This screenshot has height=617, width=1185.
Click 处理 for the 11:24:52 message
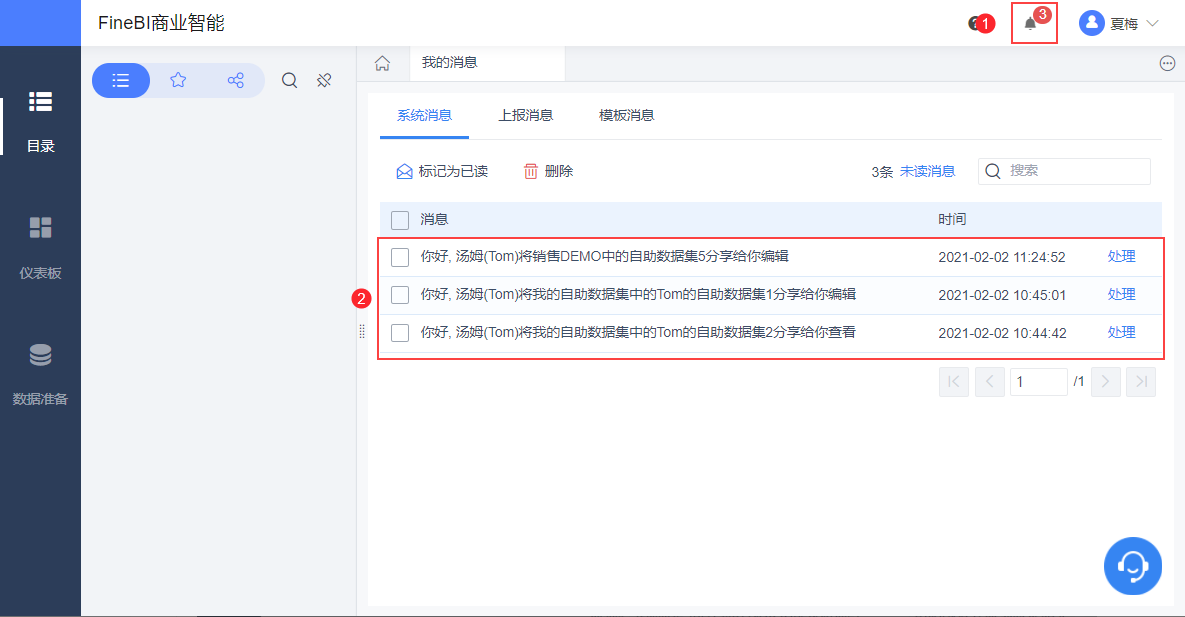pyautogui.click(x=1122, y=256)
